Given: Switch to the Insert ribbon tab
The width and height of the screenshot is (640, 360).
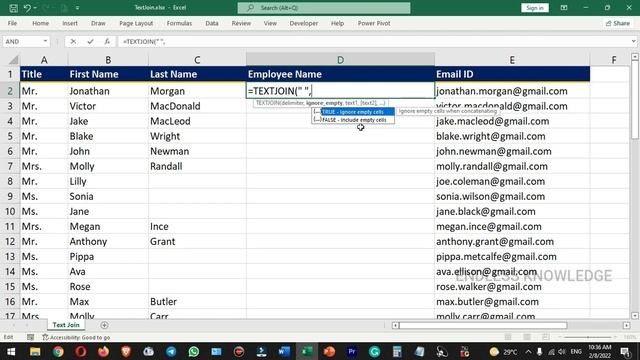Looking at the screenshot, I should pos(70,23).
